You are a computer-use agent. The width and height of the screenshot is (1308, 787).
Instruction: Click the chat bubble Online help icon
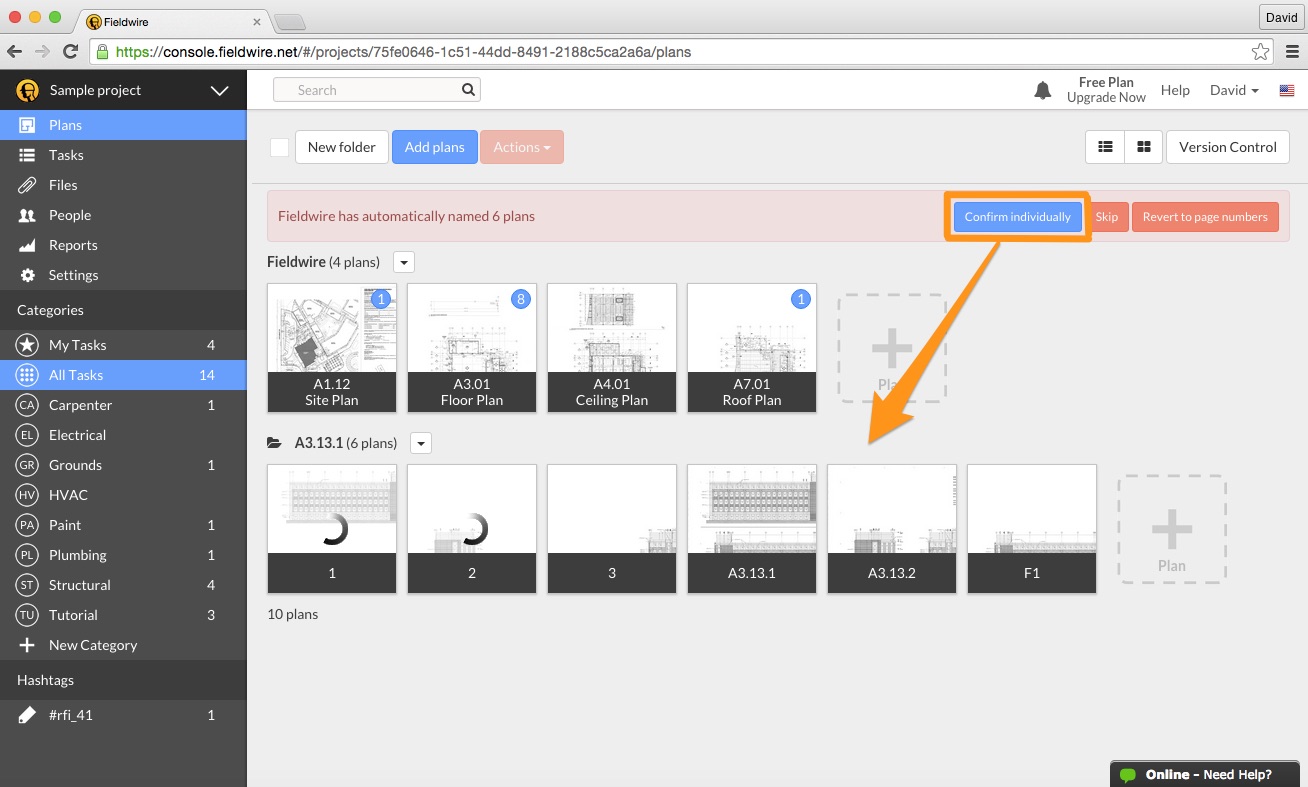click(1128, 775)
